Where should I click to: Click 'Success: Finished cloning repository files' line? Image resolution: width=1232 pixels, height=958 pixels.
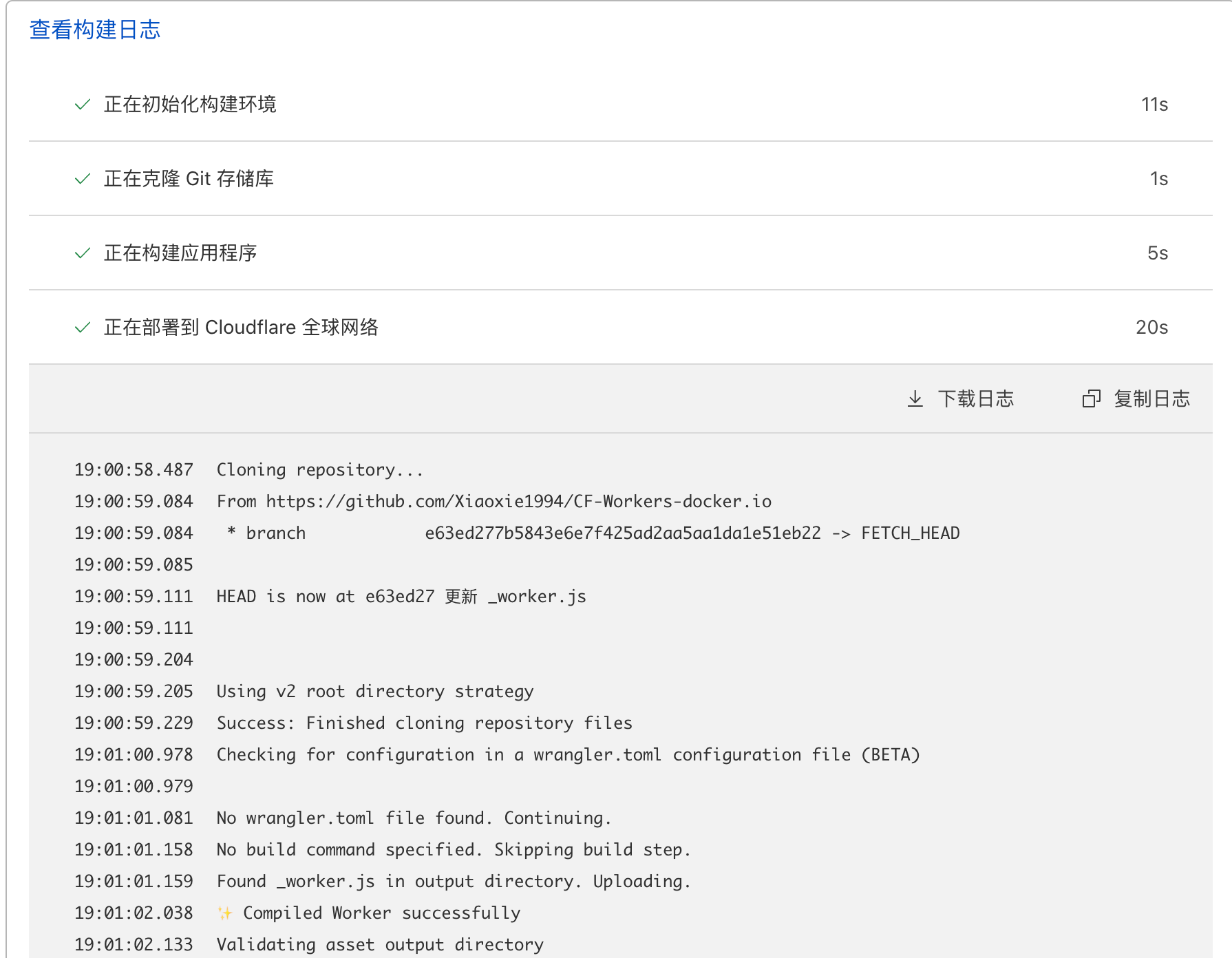[425, 723]
